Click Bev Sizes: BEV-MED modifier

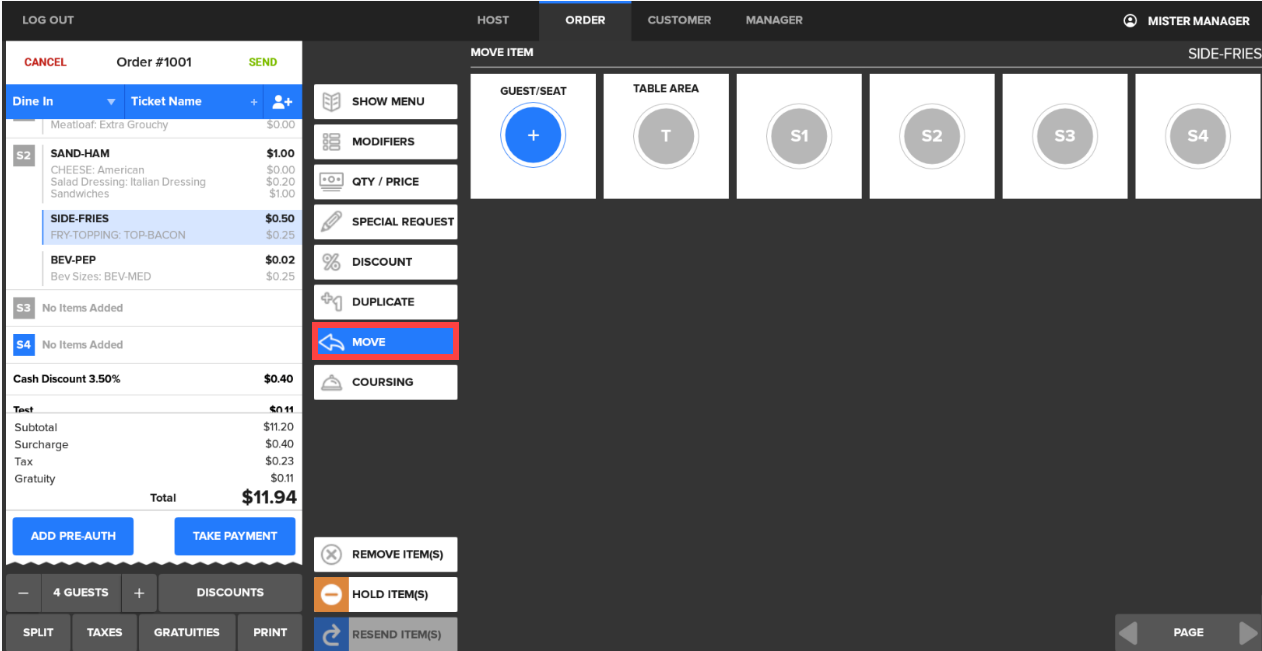101,276
